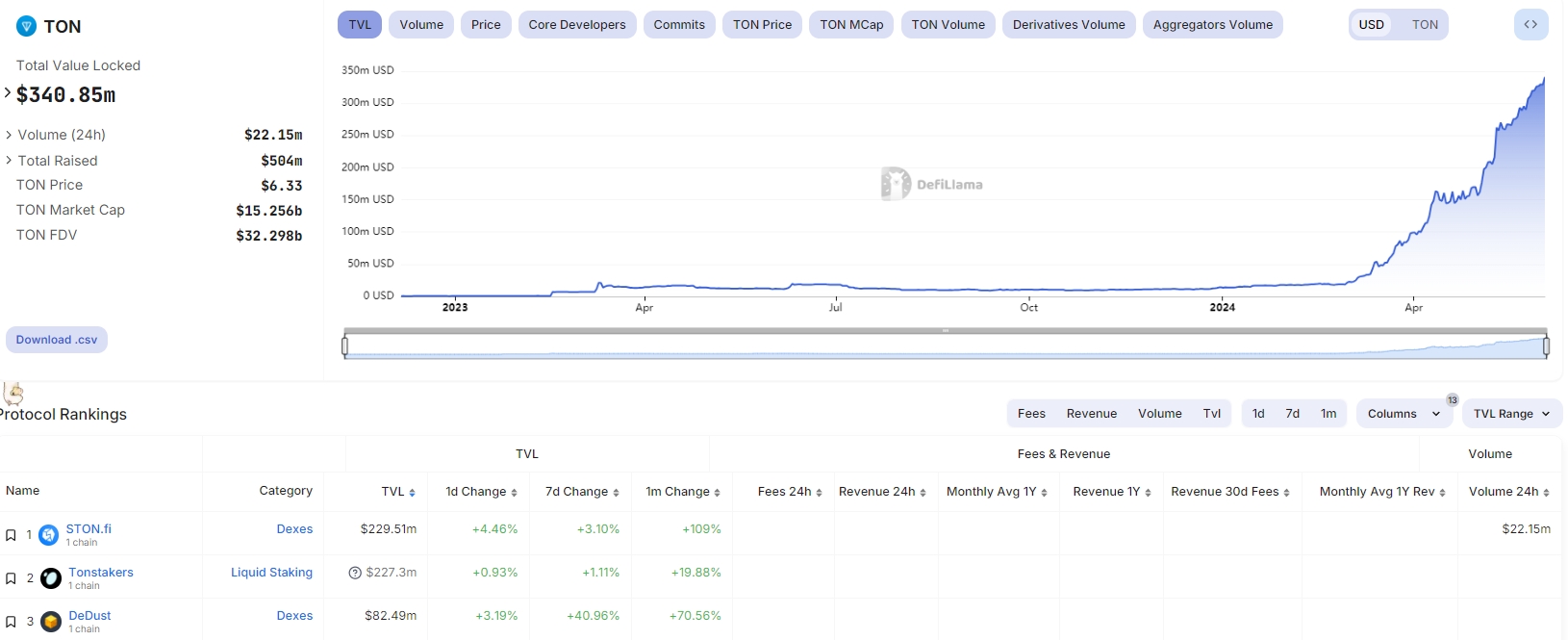The image size is (1568, 640).
Task: Sort the table by Revenue 1Y
Action: click(x=1112, y=492)
